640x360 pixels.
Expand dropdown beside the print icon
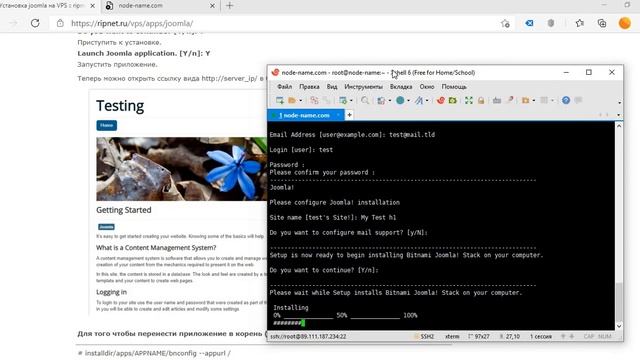click(390, 101)
